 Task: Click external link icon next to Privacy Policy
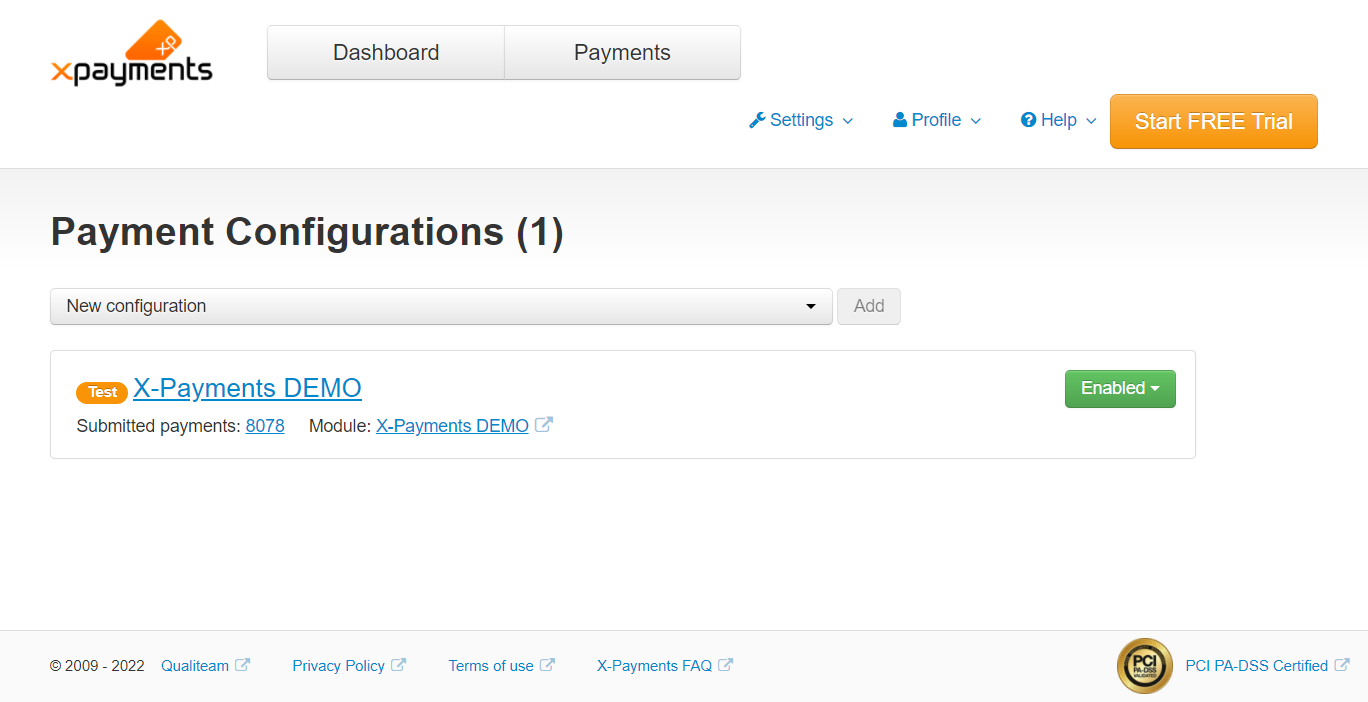click(398, 665)
